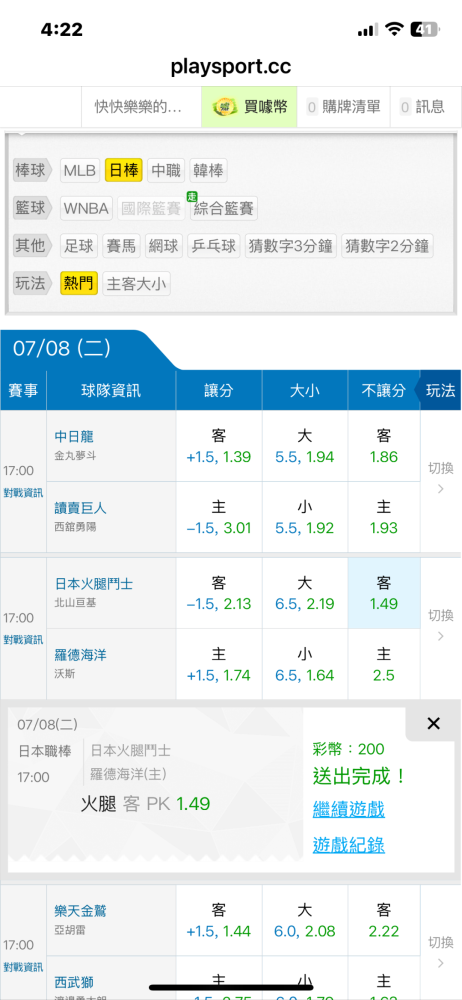
Task: Click 遊戲紀錄 link
Action: point(349,845)
